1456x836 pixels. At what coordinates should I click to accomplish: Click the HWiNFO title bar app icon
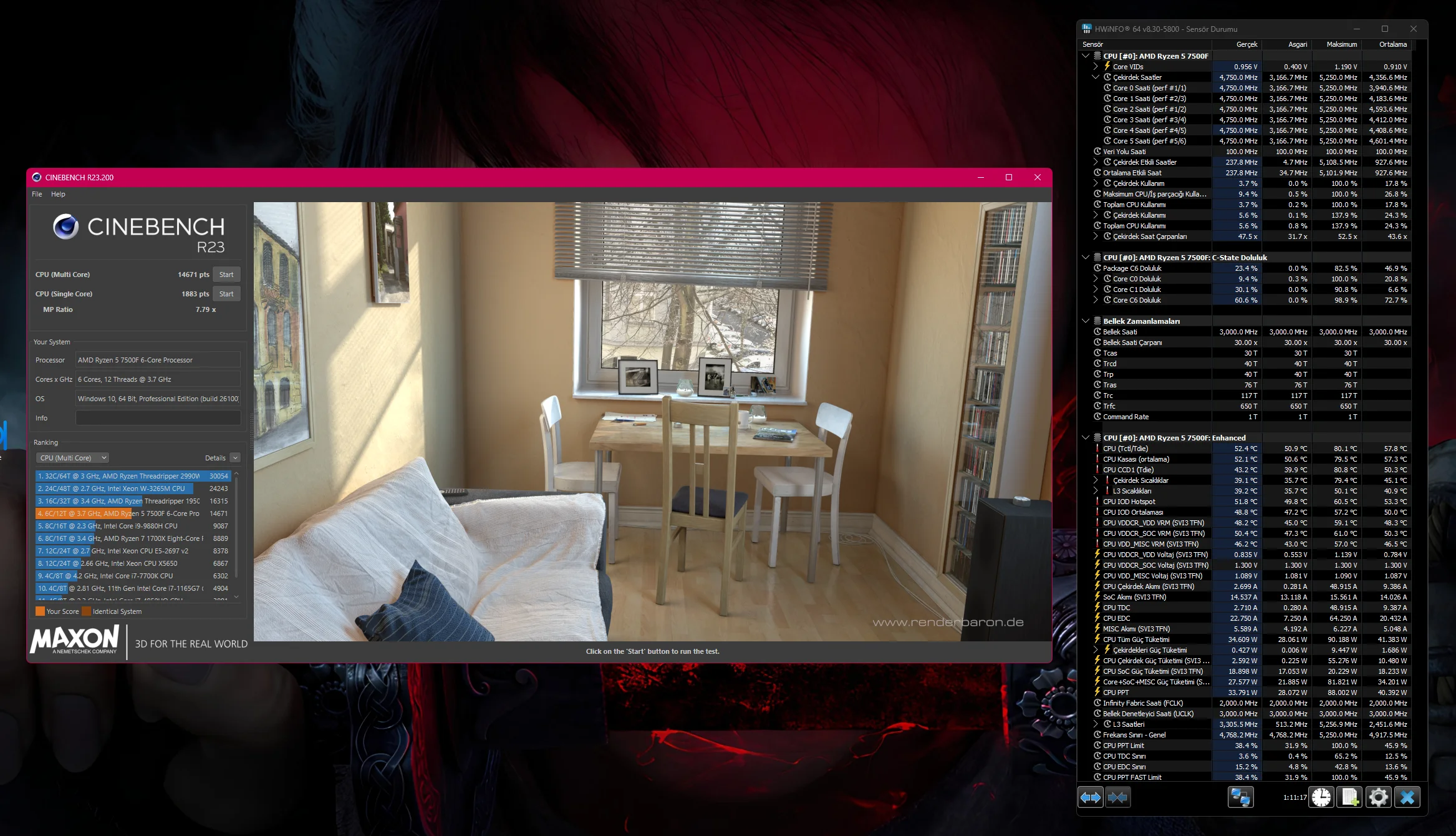click(x=1087, y=29)
